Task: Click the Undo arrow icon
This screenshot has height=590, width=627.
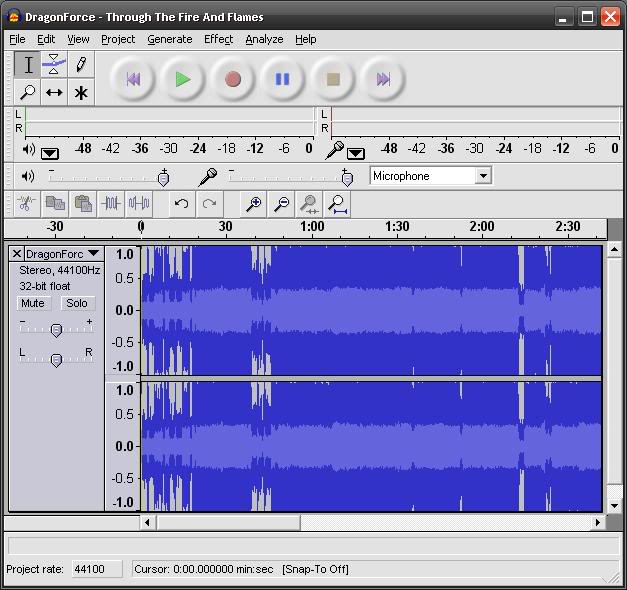Action: [181, 204]
